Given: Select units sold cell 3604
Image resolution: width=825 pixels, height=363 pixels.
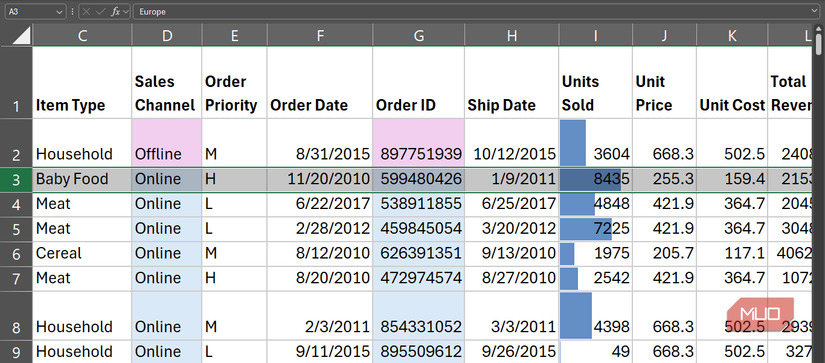Looking at the screenshot, I should [x=596, y=143].
